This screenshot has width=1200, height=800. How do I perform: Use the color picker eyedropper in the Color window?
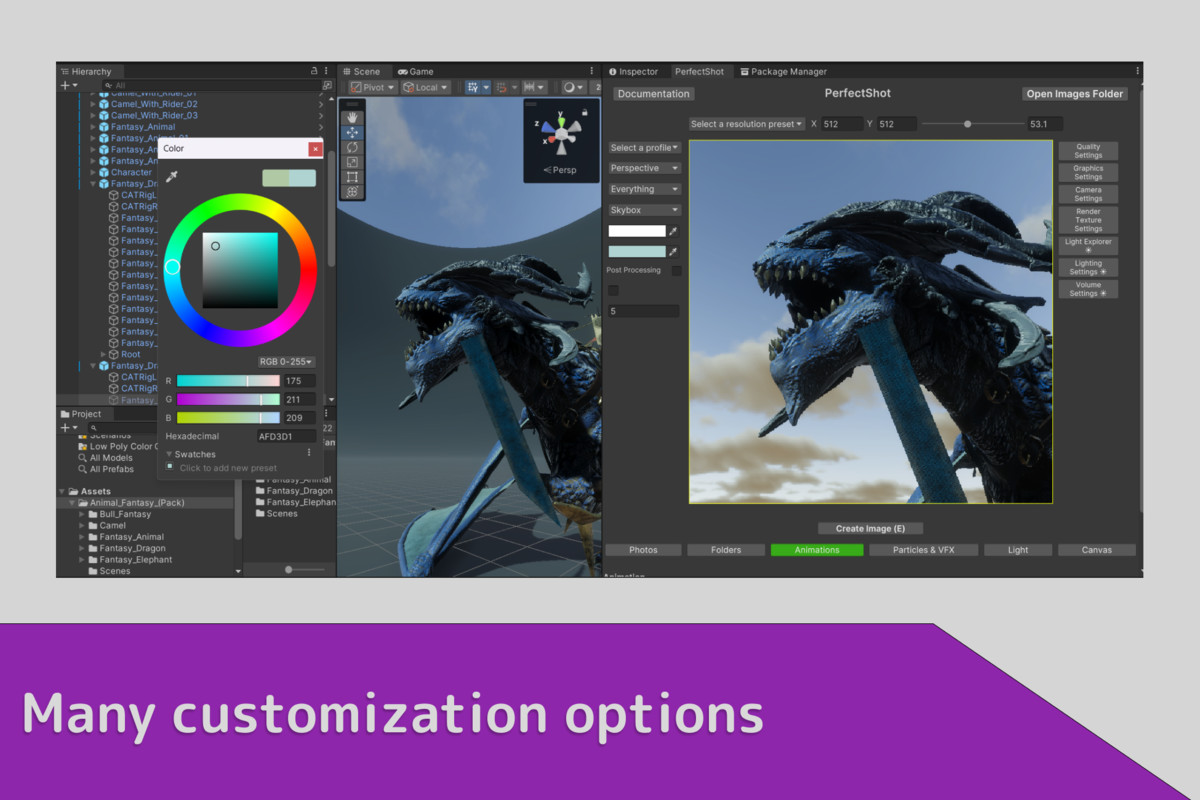pyautogui.click(x=170, y=177)
